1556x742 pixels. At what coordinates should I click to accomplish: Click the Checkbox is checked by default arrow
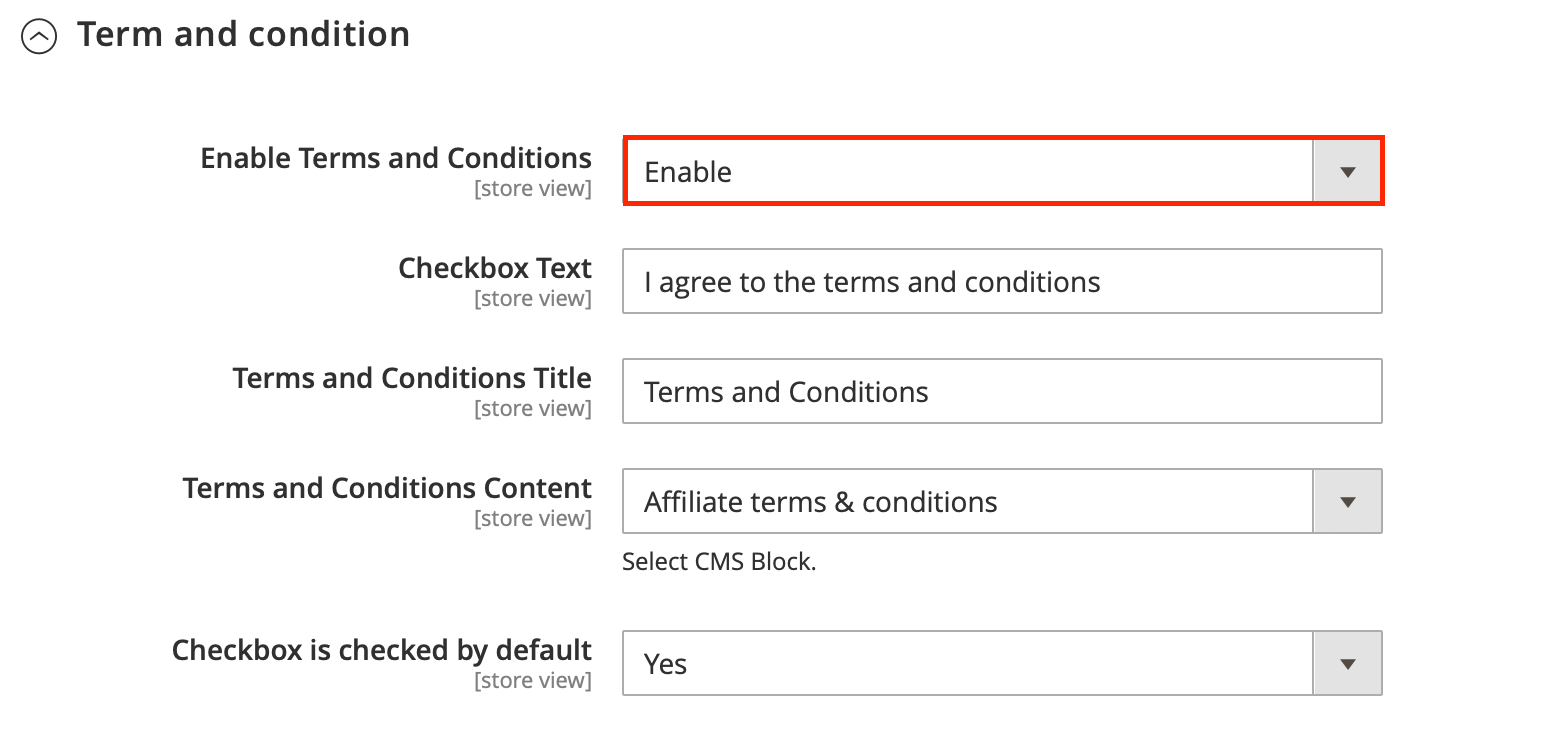point(1347,663)
